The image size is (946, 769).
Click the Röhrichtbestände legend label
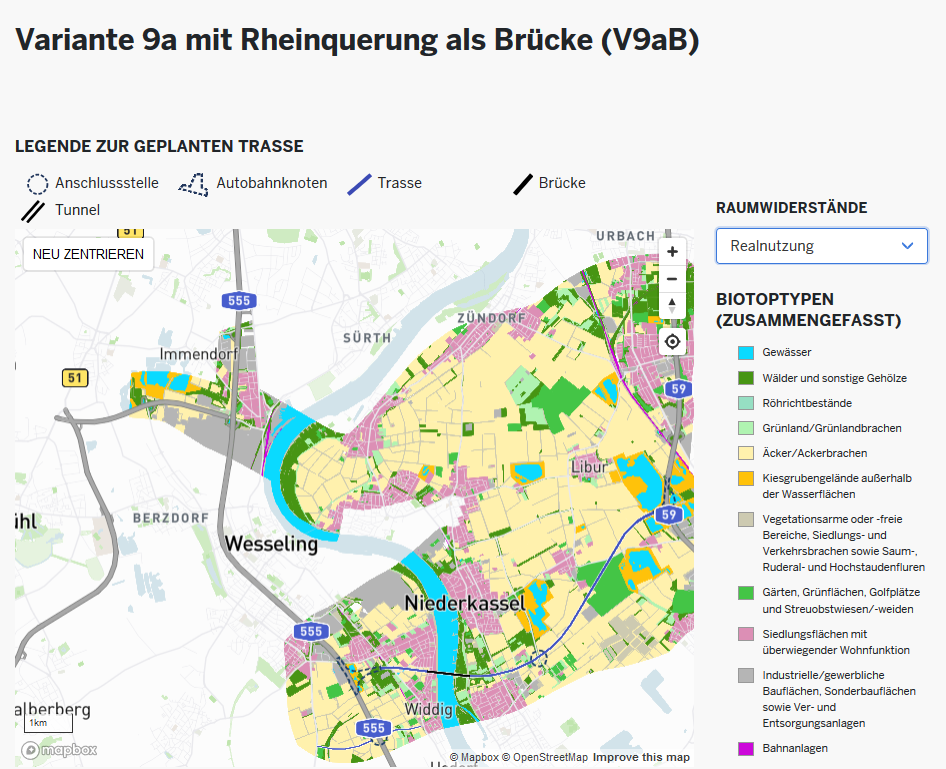coord(807,403)
